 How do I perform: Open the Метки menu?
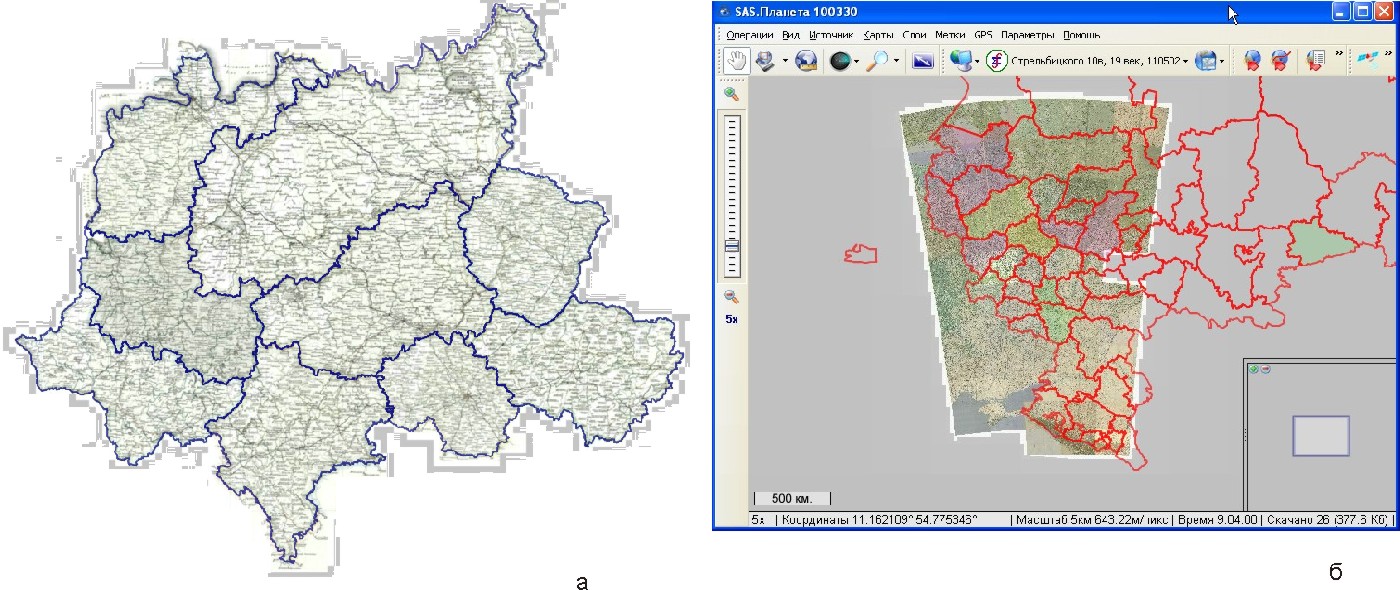tap(949, 35)
